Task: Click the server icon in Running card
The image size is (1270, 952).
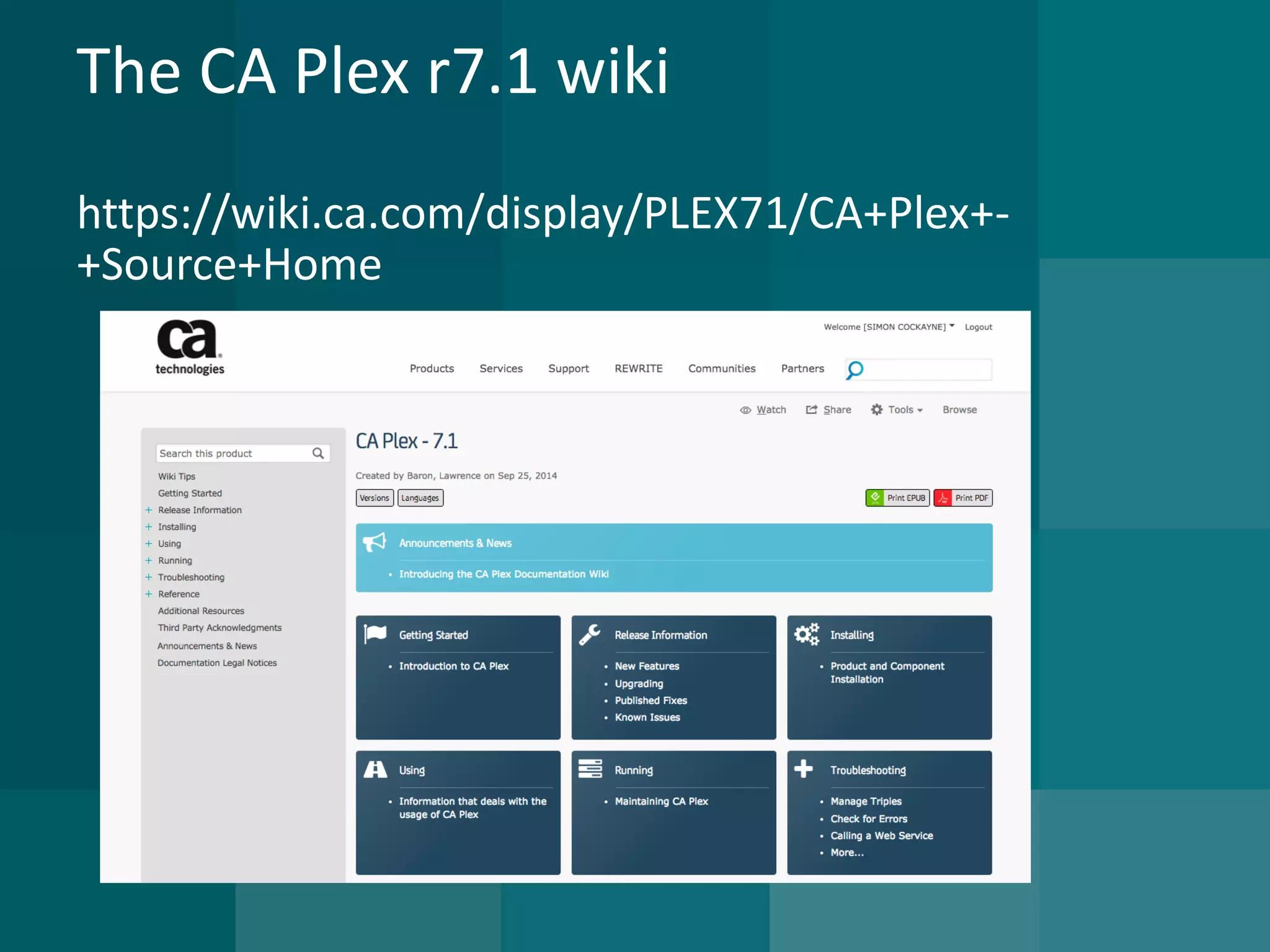Action: (590, 769)
